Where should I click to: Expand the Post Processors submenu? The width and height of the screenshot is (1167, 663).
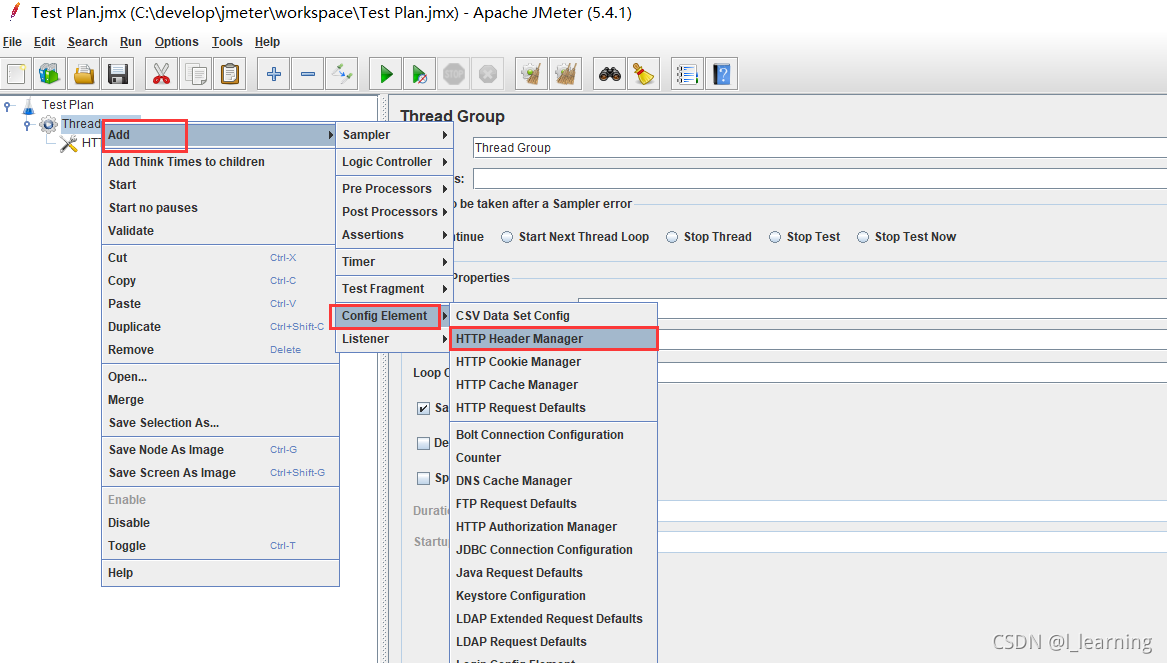click(394, 211)
